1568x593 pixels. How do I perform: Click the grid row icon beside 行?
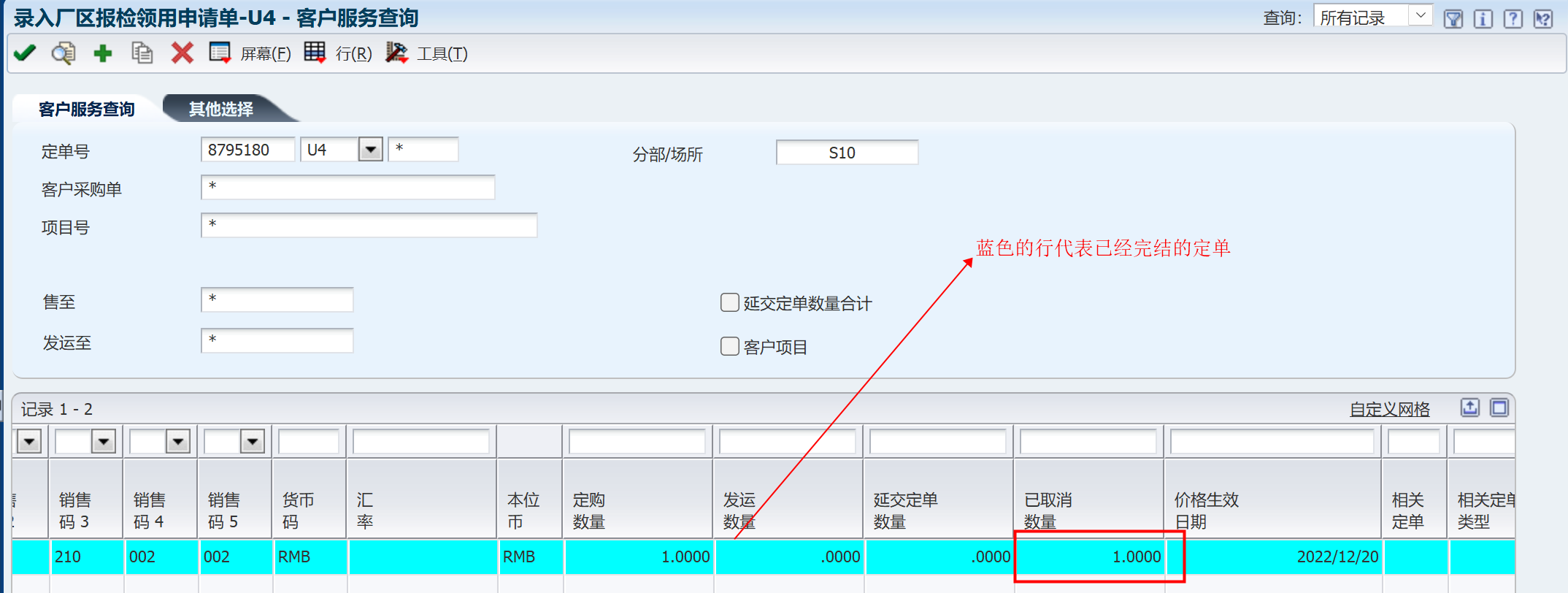click(315, 53)
